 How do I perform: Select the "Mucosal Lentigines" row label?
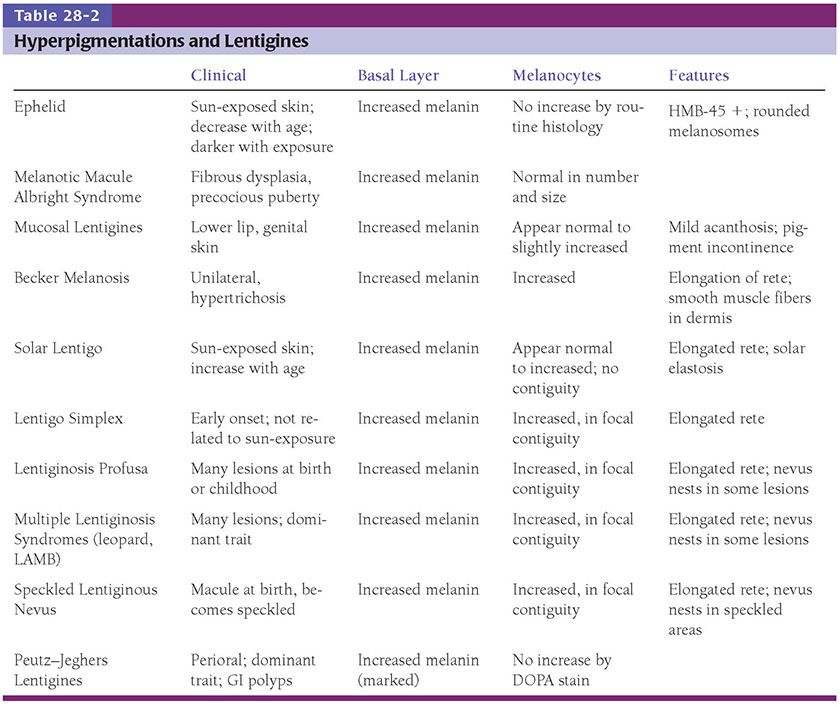pyautogui.click(x=78, y=227)
